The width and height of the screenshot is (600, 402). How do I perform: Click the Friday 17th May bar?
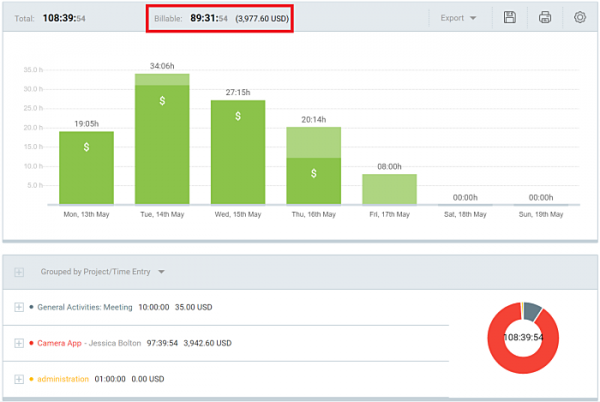389,189
